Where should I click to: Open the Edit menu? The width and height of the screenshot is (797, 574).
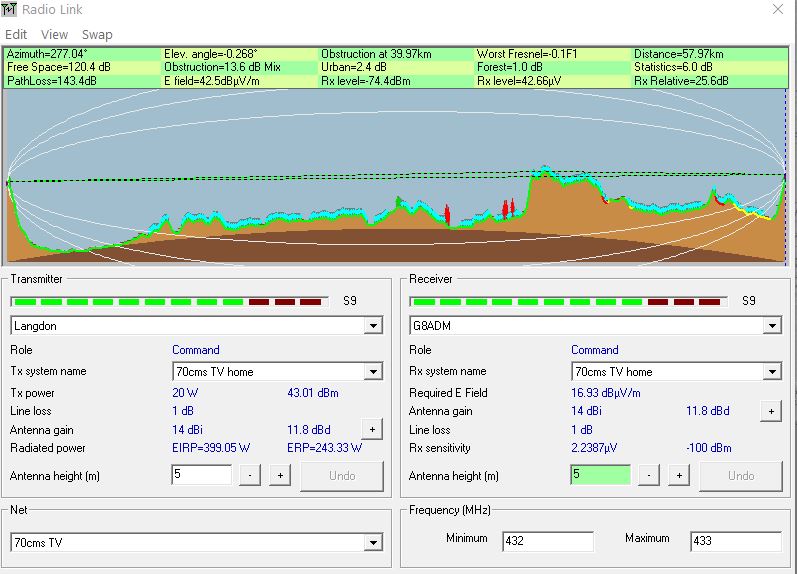click(x=16, y=35)
